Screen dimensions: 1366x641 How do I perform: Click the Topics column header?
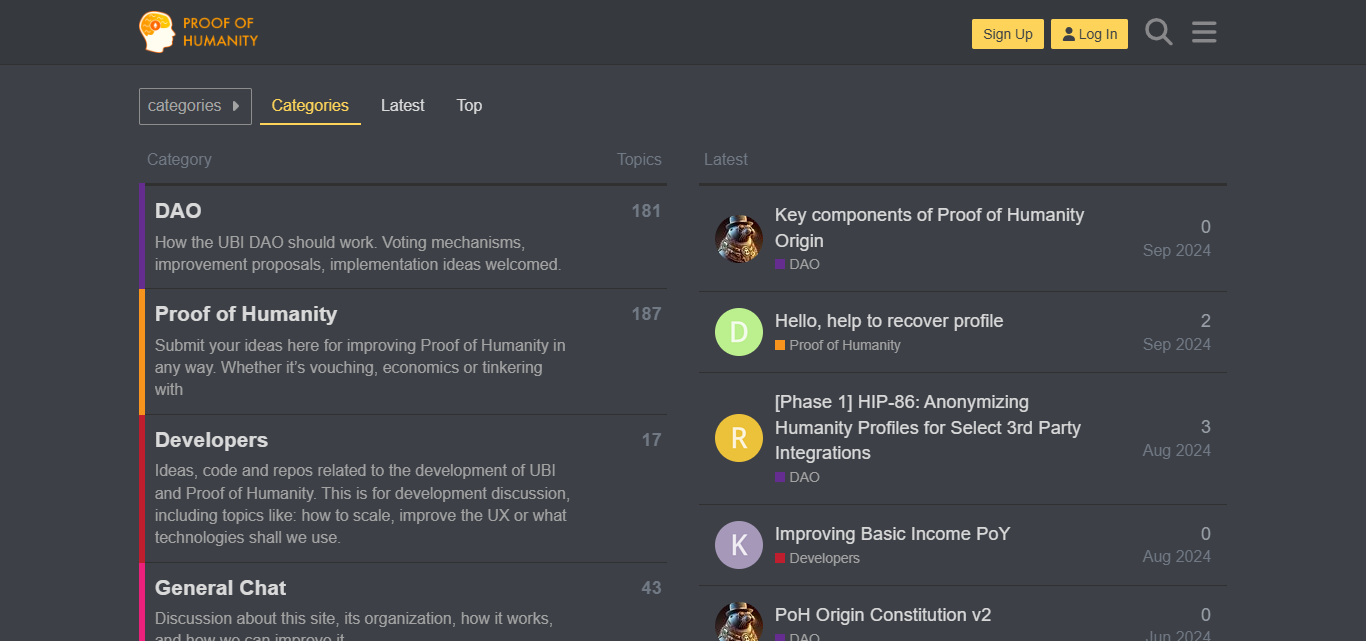coord(639,159)
